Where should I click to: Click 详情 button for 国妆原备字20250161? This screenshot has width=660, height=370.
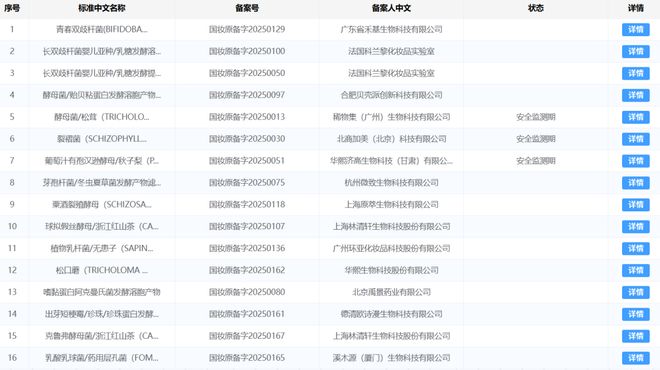[635, 314]
